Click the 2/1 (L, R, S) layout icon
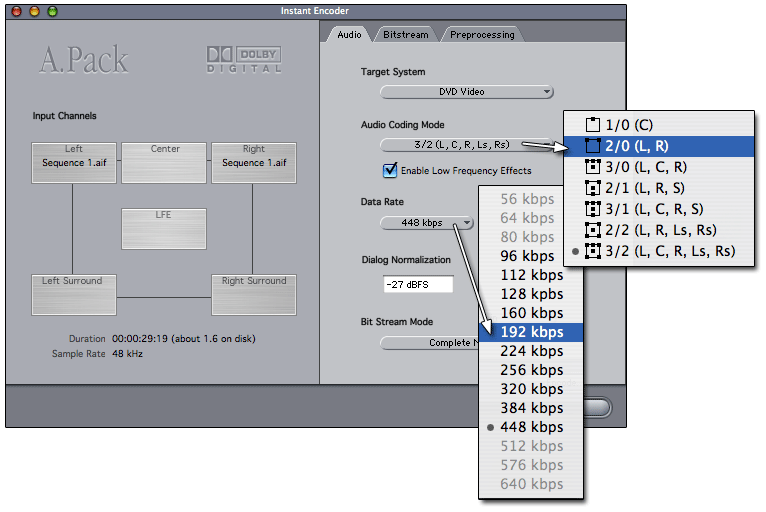 coord(593,188)
